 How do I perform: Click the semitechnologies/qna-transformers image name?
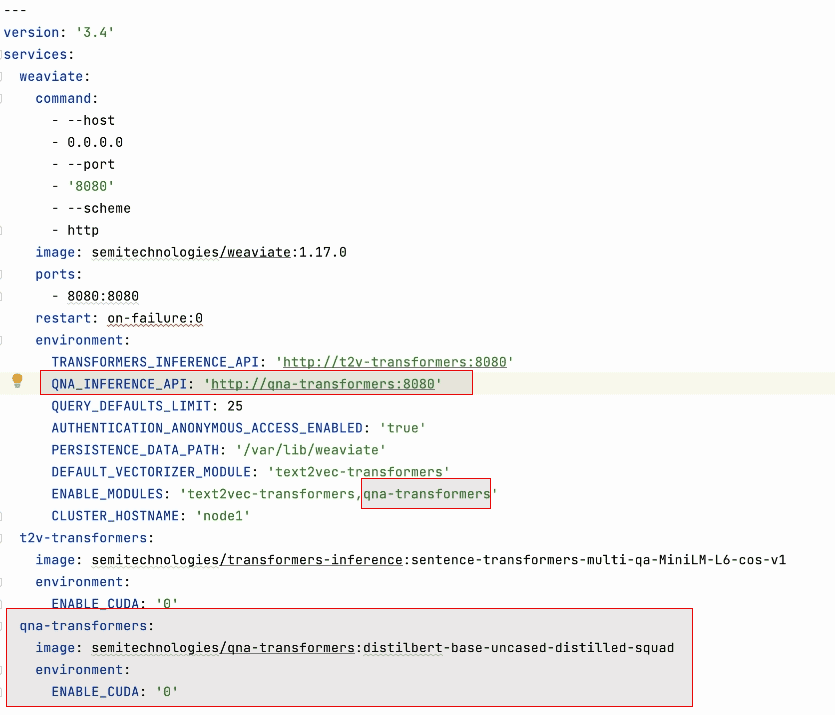(223, 648)
